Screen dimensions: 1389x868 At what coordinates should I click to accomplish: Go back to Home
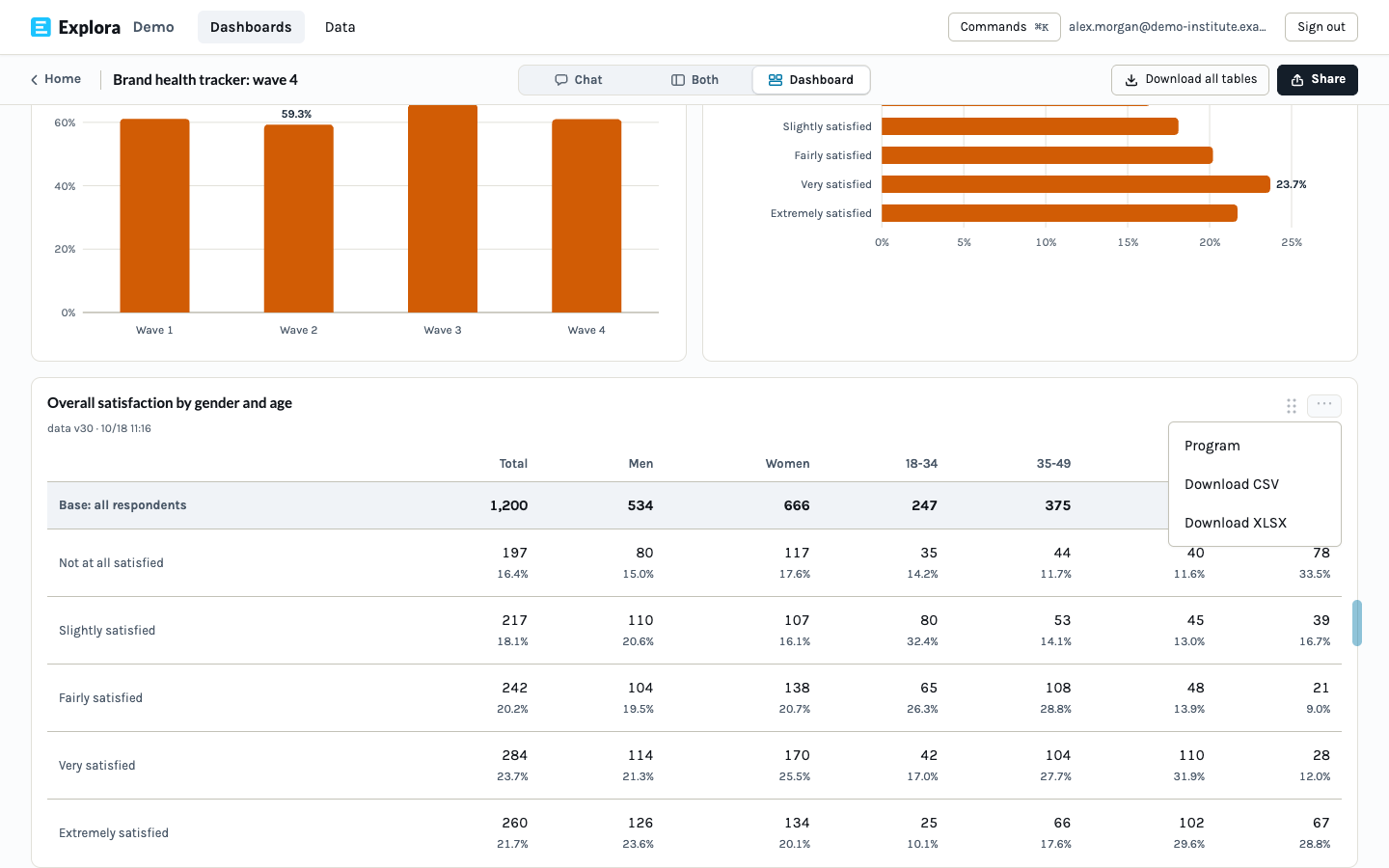pos(56,79)
